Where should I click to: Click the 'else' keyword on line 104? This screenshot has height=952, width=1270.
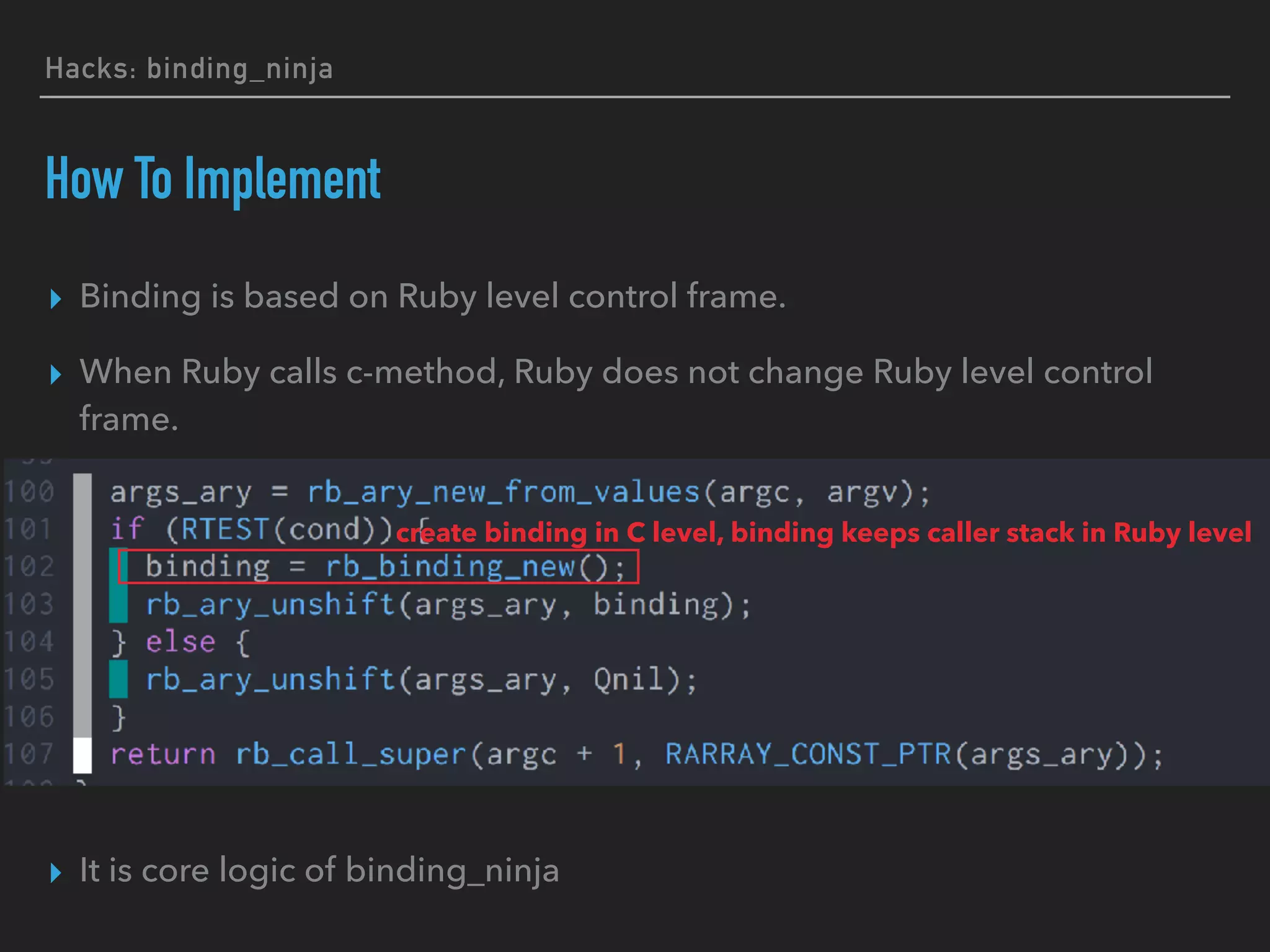[x=180, y=642]
